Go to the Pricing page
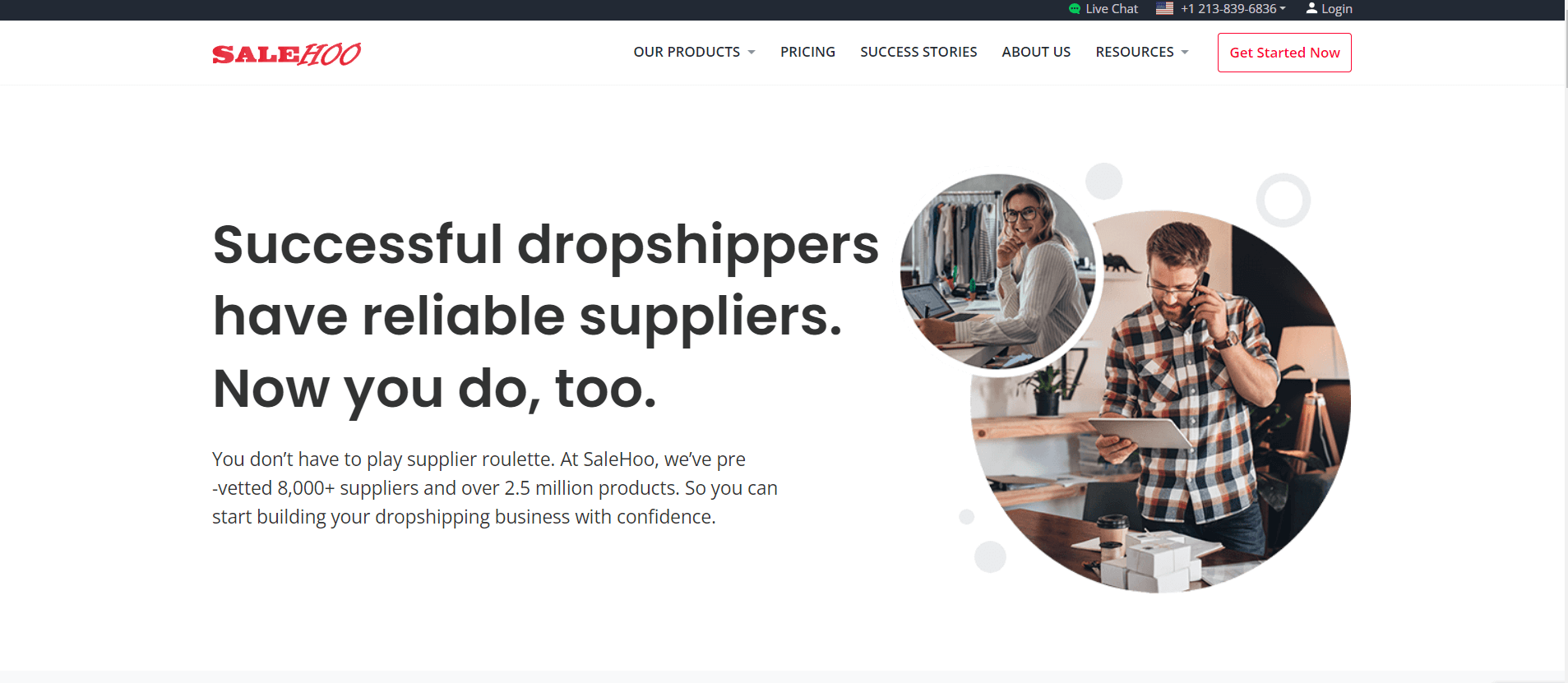 coord(807,52)
